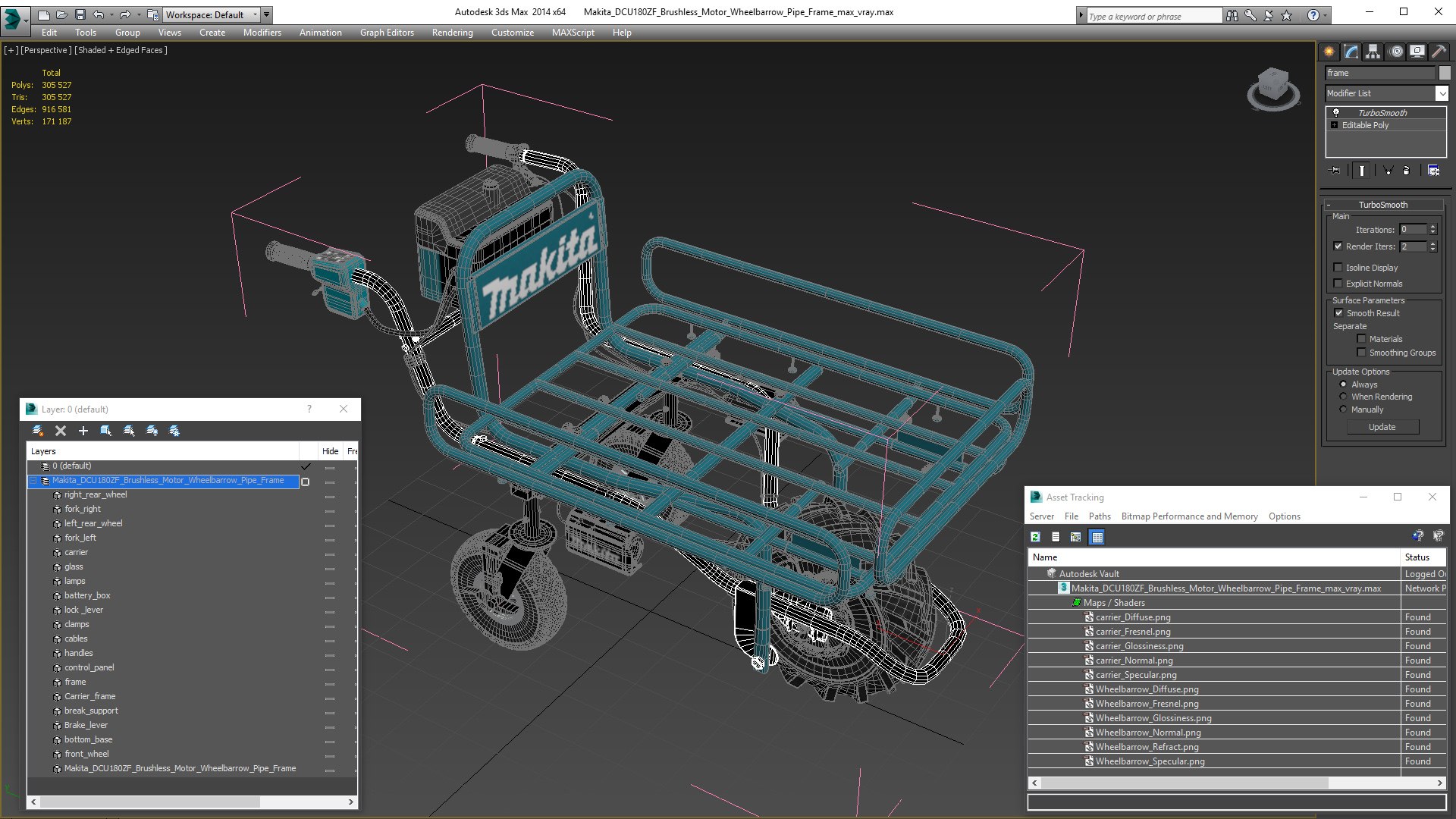Click the Name column header in Asset Tracking

click(1213, 557)
